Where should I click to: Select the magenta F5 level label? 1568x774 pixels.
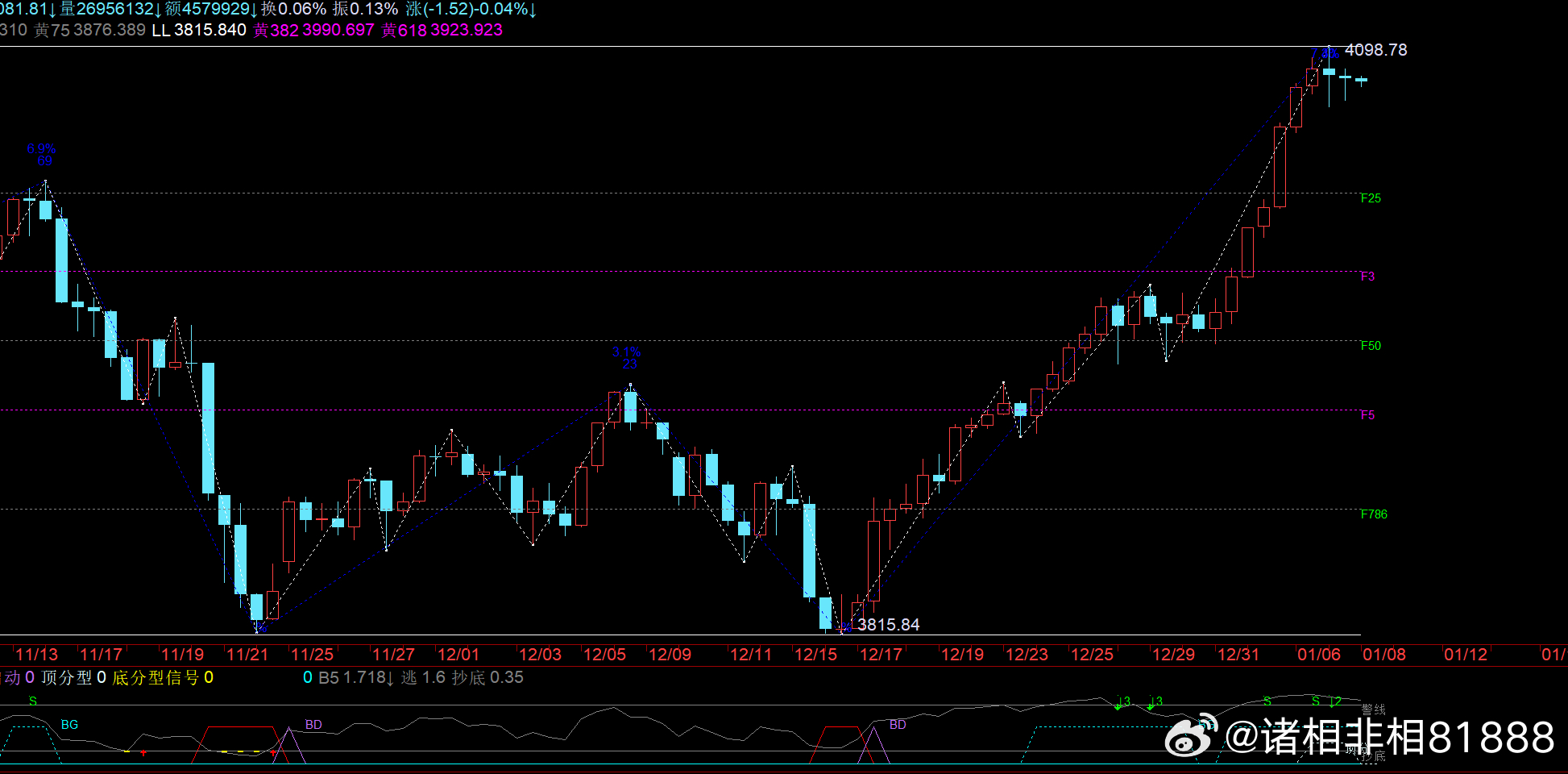point(1367,415)
